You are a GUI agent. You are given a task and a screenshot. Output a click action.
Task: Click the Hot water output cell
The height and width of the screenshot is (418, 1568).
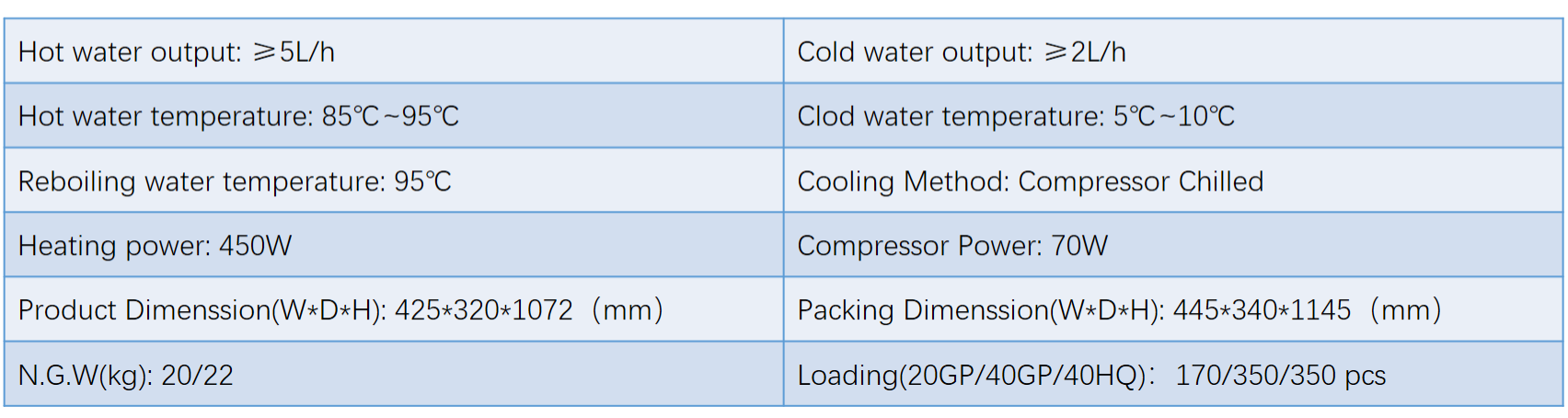point(394,51)
